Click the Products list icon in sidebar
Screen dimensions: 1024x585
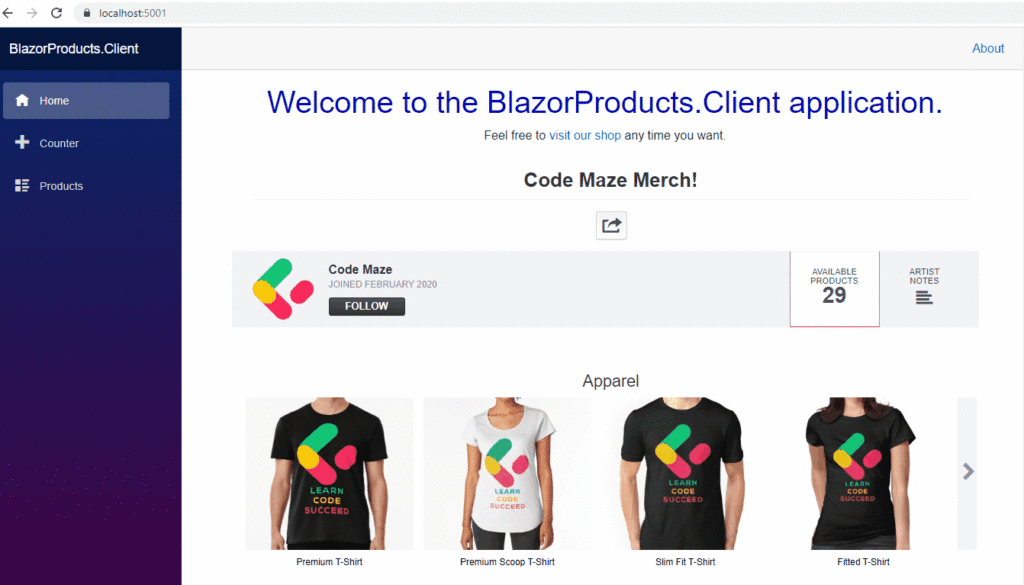pos(22,185)
